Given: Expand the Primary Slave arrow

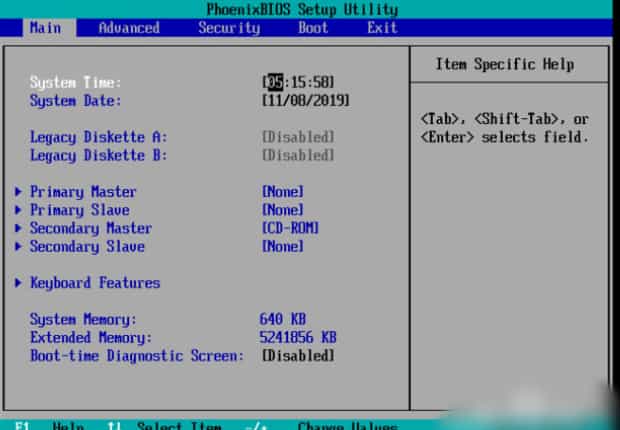Looking at the screenshot, I should (18, 210).
